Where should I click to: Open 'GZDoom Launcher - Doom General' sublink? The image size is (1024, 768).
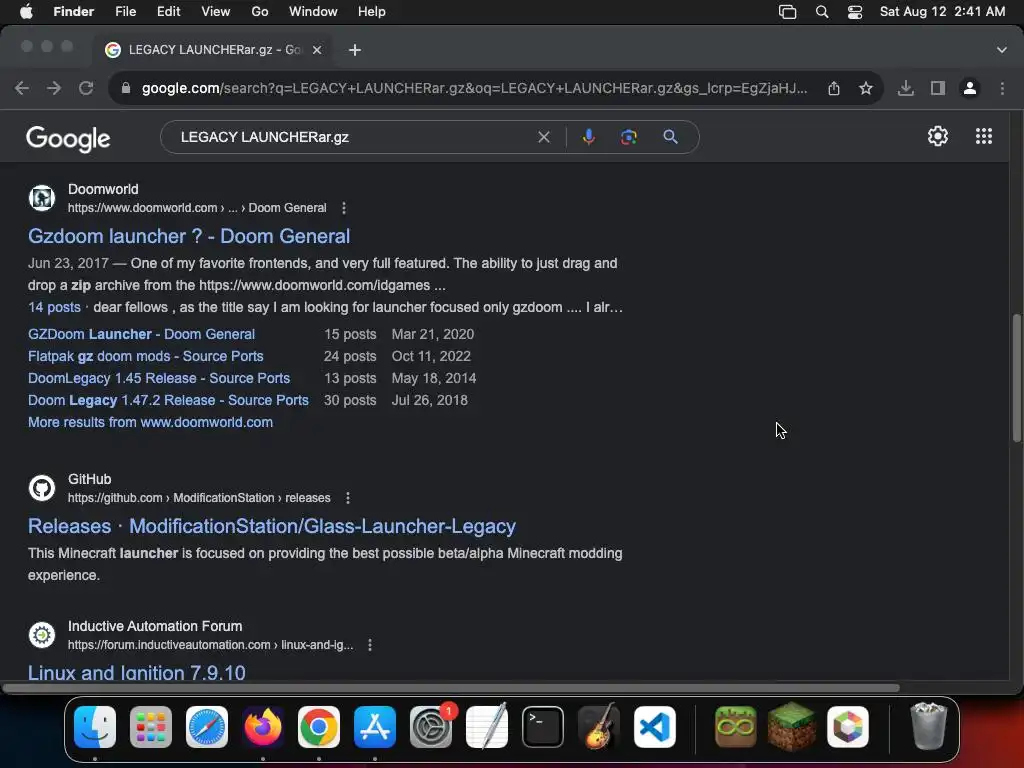(141, 334)
